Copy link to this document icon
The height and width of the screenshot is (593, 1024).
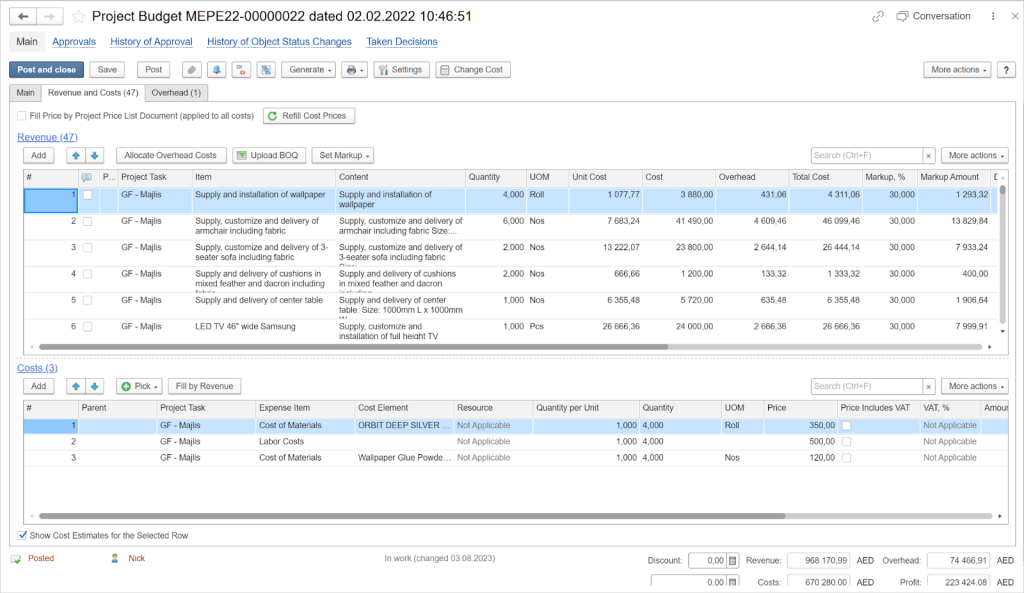pyautogui.click(x=878, y=16)
